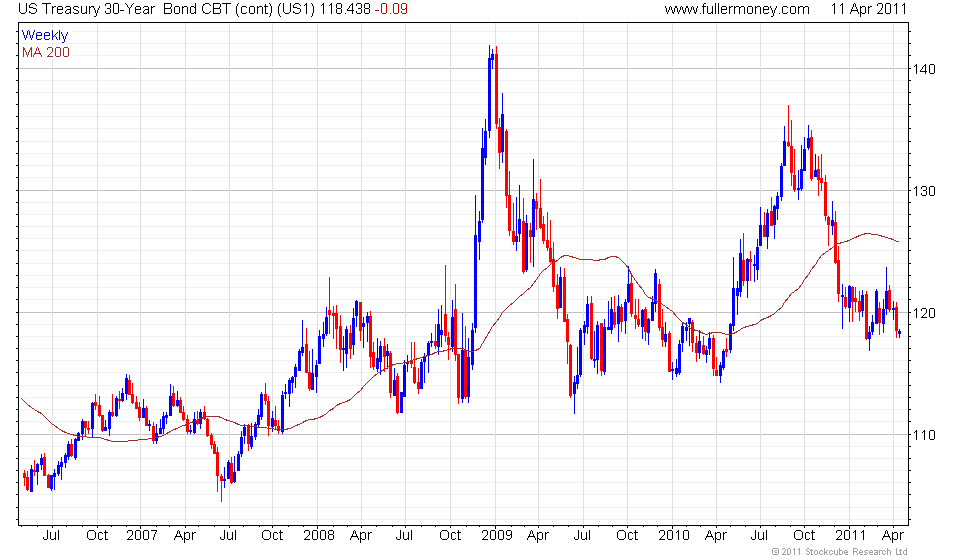The image size is (960, 560).
Task: Click the 'Oct' label just before 2011
Action: coord(804,536)
